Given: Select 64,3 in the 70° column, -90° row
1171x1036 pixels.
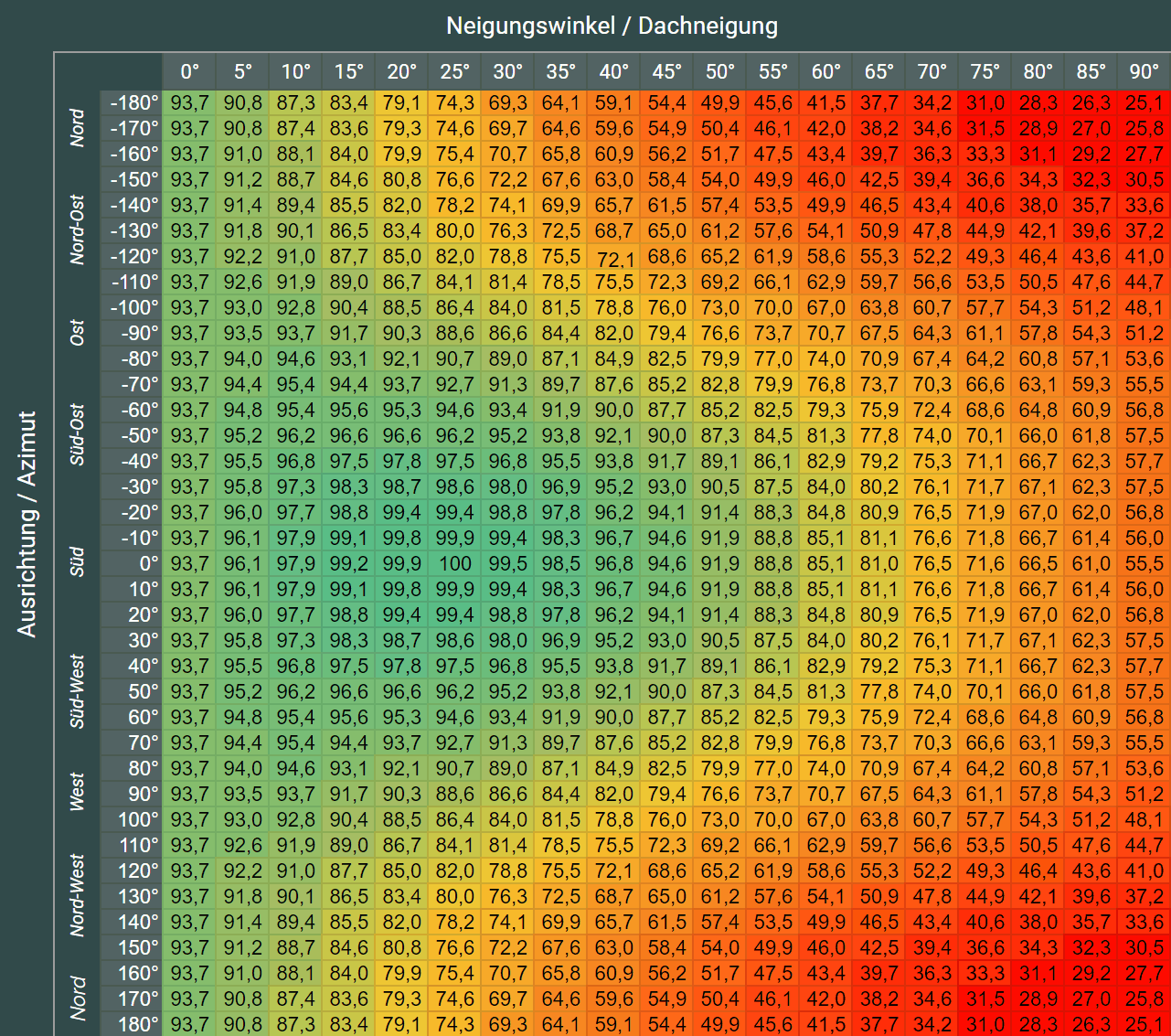Looking at the screenshot, I should pyautogui.click(x=932, y=334).
